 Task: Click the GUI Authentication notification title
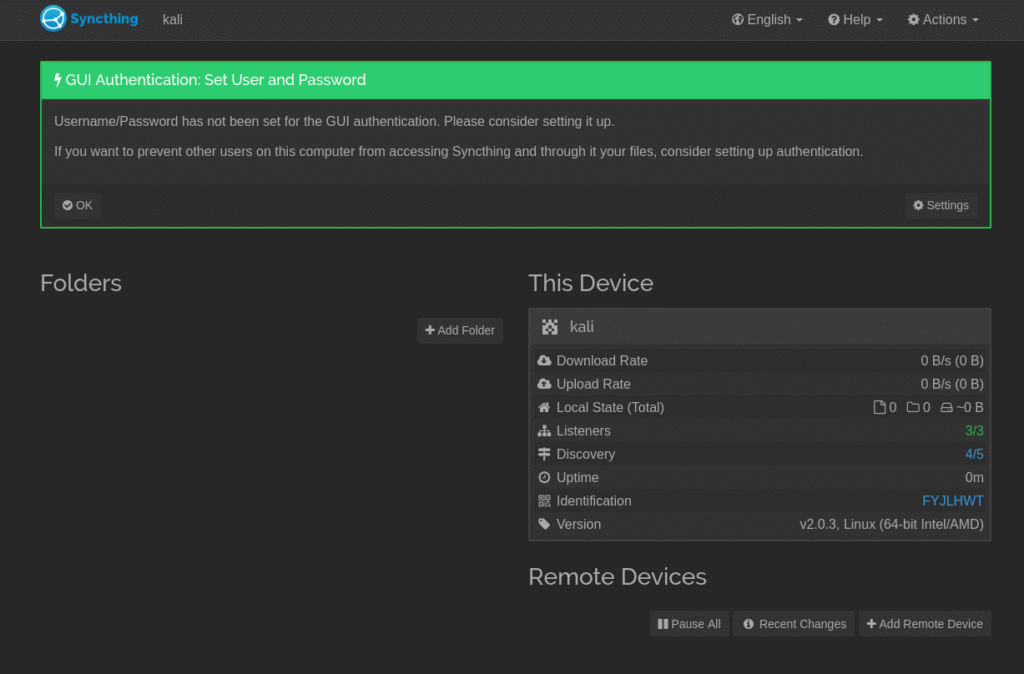point(216,80)
